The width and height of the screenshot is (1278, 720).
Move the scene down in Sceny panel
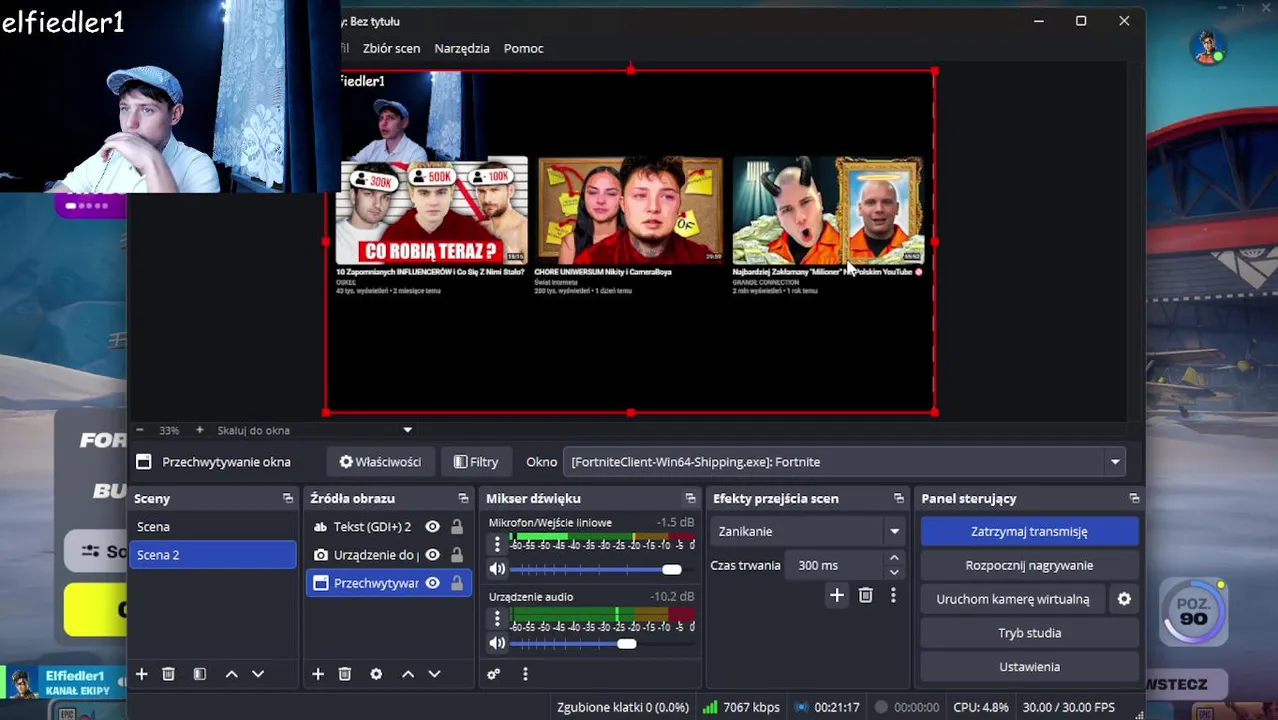258,674
